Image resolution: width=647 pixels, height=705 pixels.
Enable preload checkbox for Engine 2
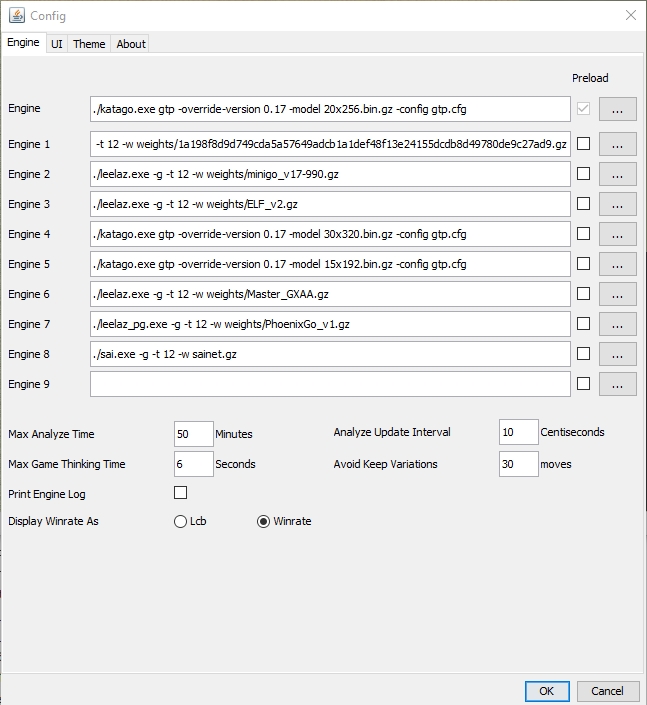pyautogui.click(x=584, y=174)
